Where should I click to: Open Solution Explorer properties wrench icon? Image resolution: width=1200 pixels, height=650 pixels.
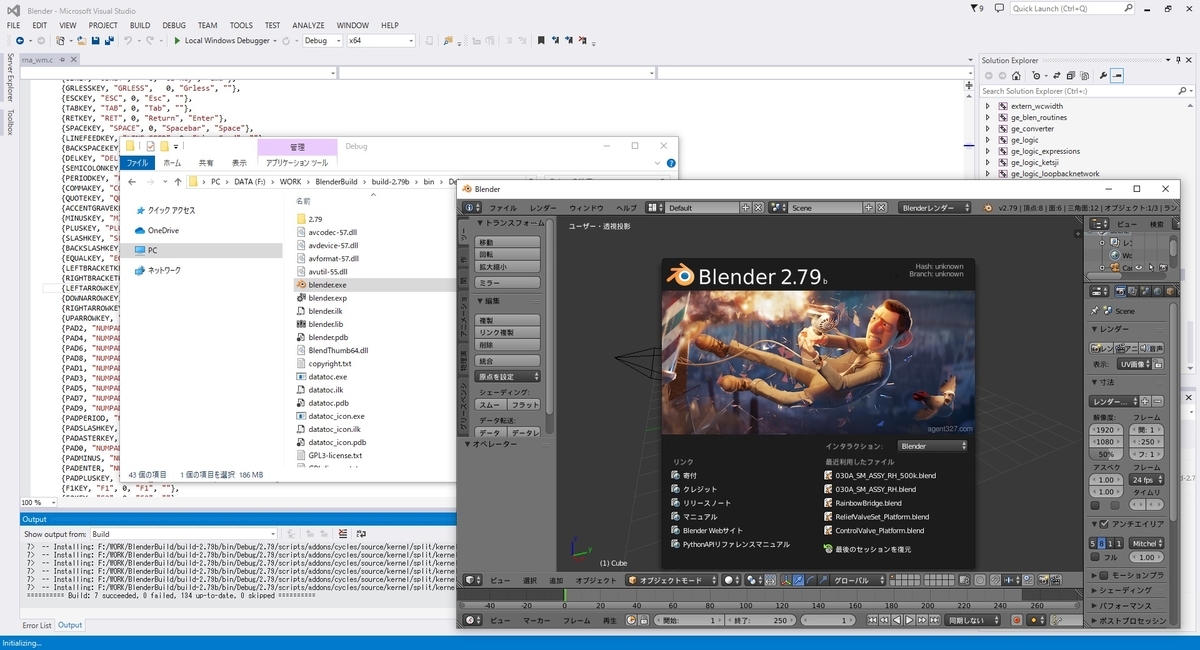click(1103, 76)
